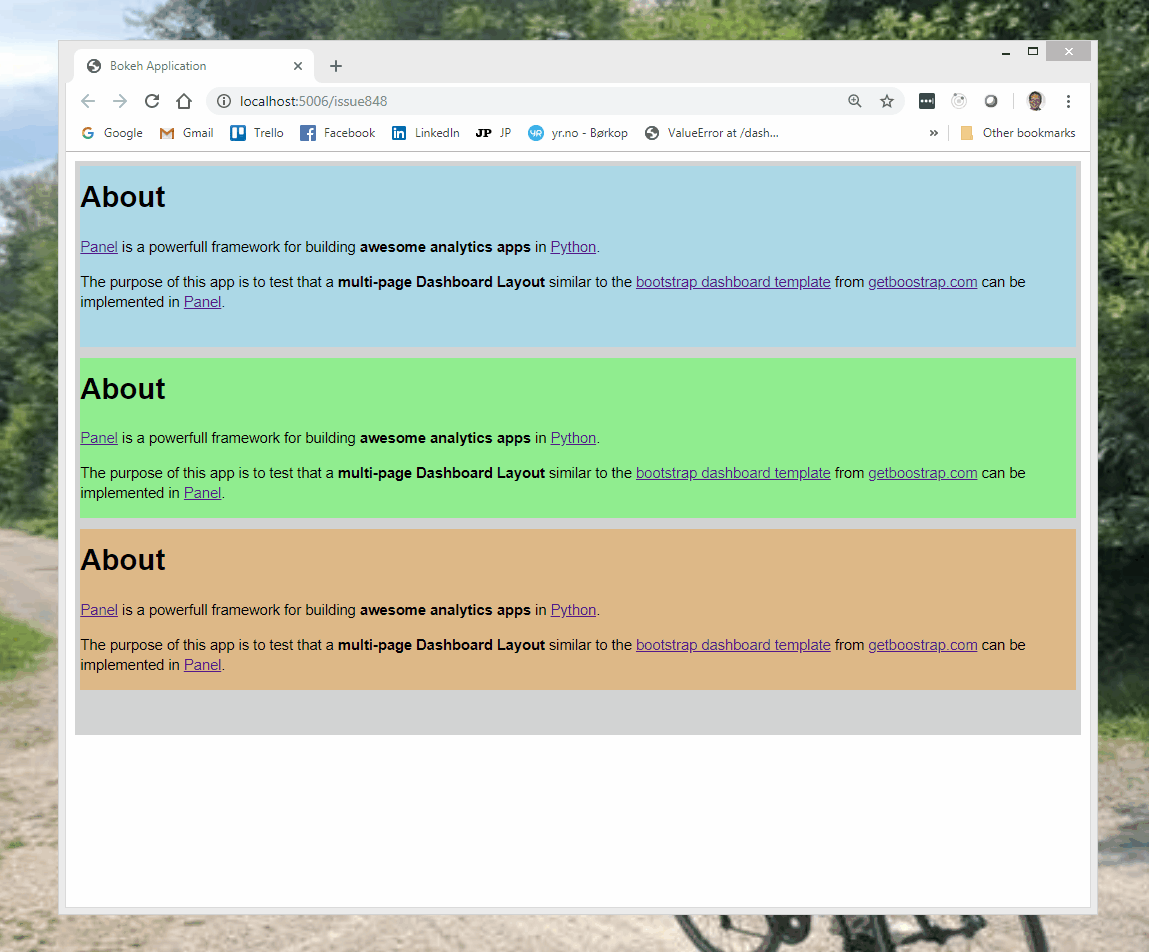The image size is (1149, 952).
Task: Close the Bokeh Application tab
Action: pos(298,66)
